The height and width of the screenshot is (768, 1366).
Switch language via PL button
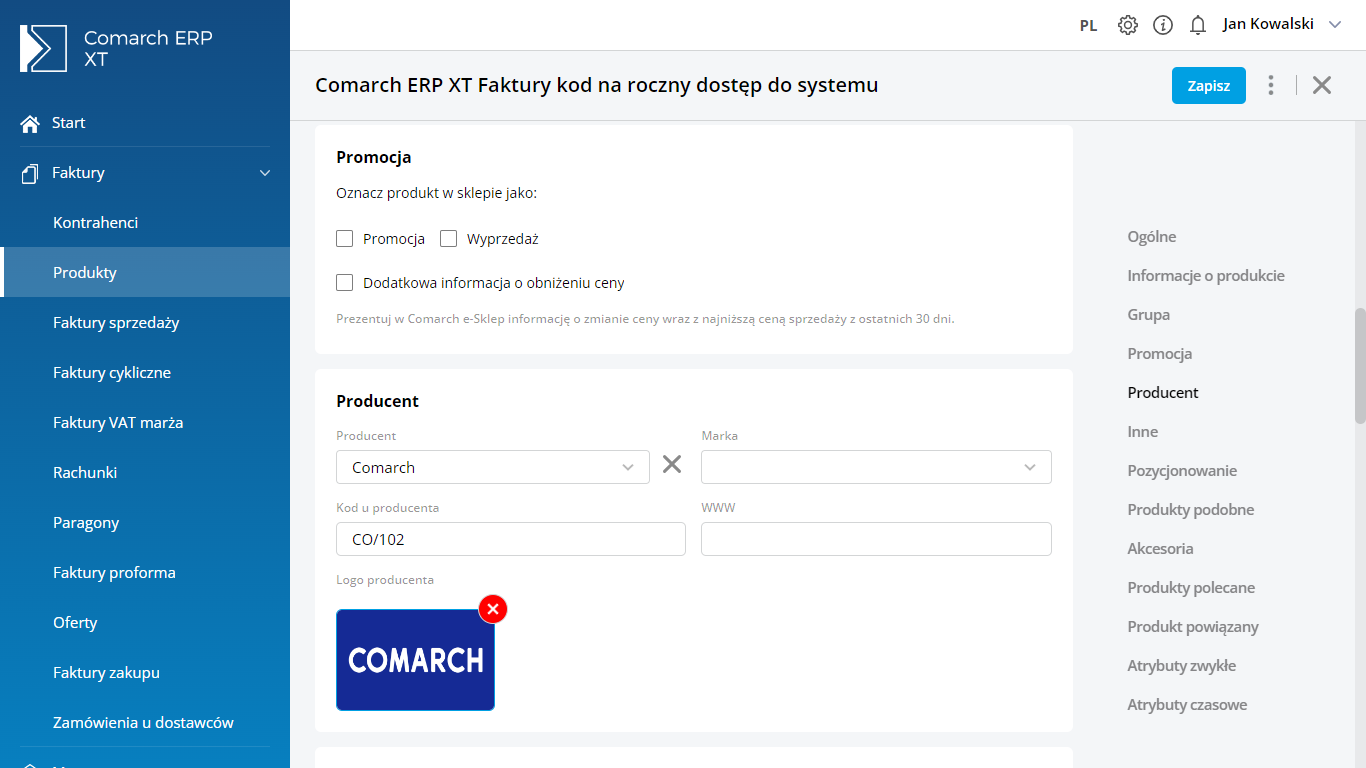[x=1089, y=26]
